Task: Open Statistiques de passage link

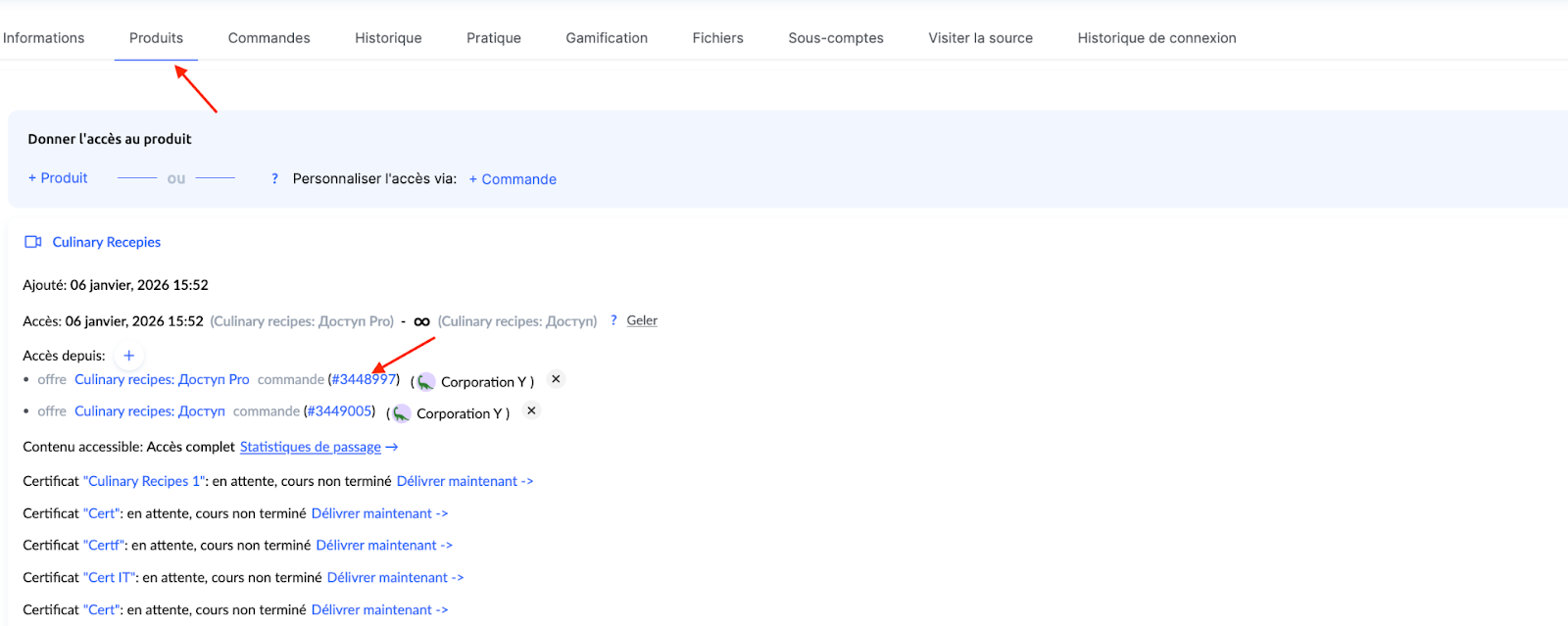Action: 311,447
